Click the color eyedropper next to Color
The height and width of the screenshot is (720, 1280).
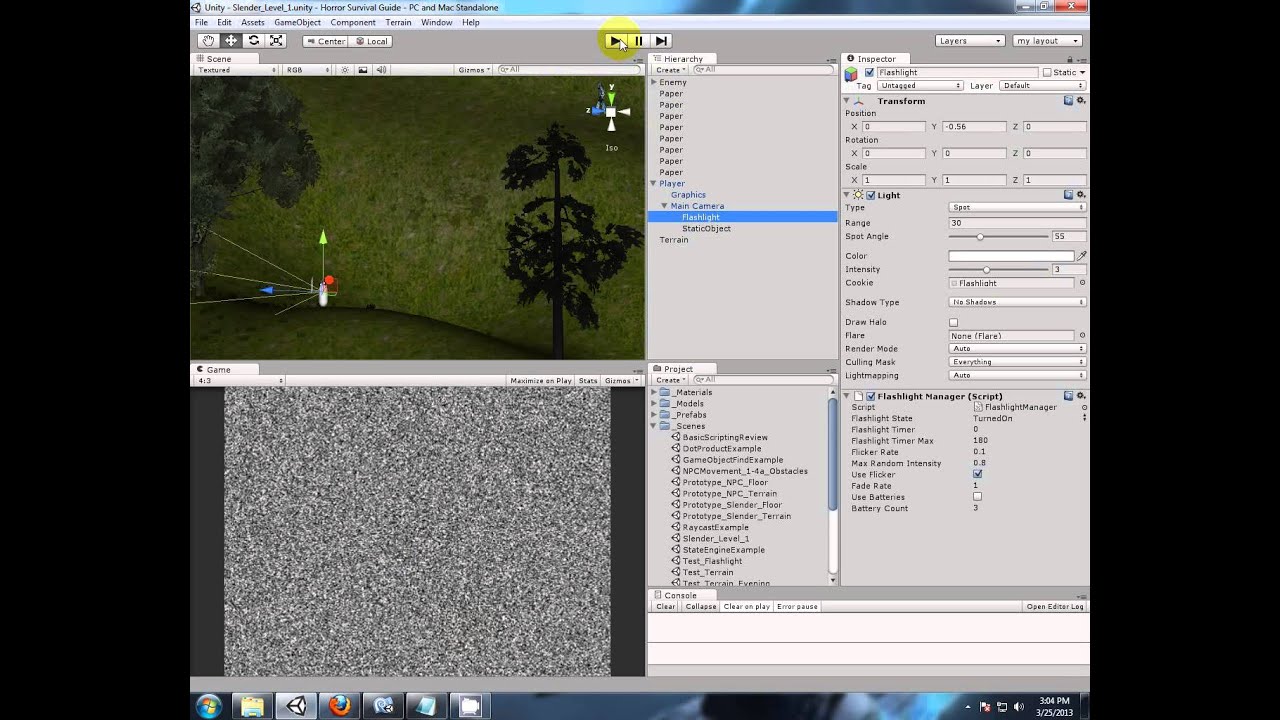[1081, 256]
